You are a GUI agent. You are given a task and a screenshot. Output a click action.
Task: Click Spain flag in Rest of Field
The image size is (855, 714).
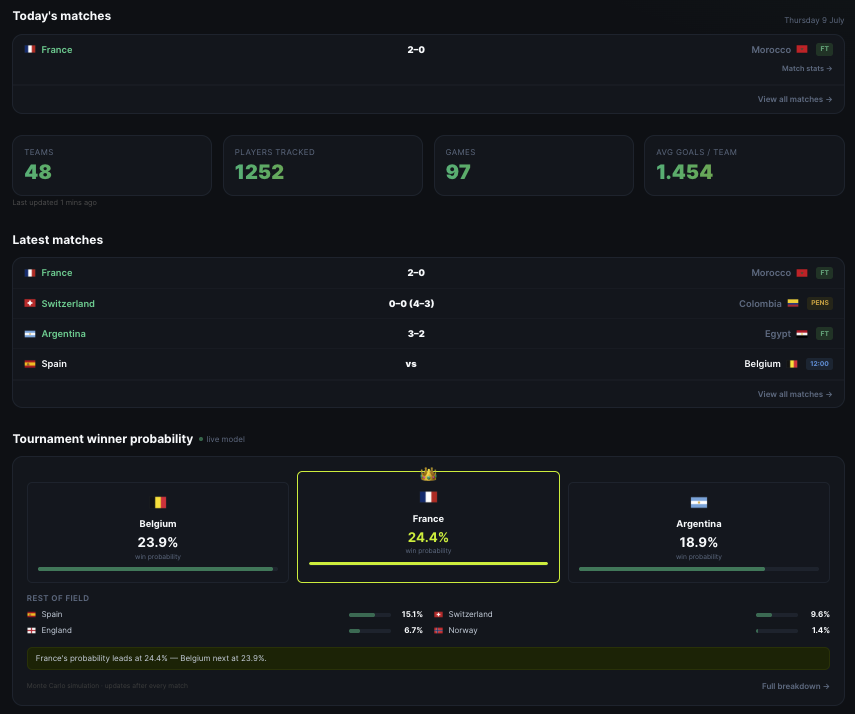(x=32, y=614)
